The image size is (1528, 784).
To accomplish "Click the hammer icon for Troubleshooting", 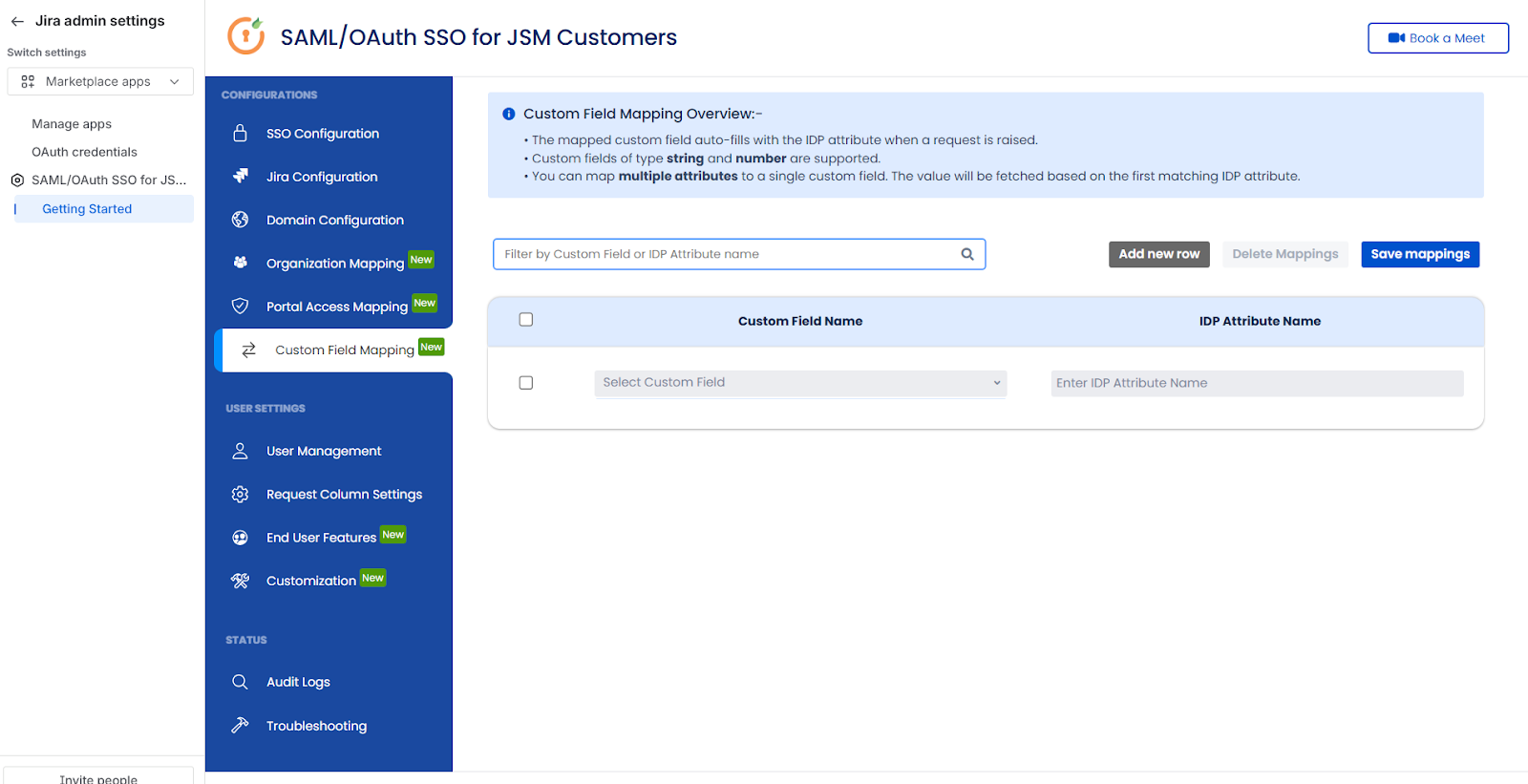I will point(240,726).
